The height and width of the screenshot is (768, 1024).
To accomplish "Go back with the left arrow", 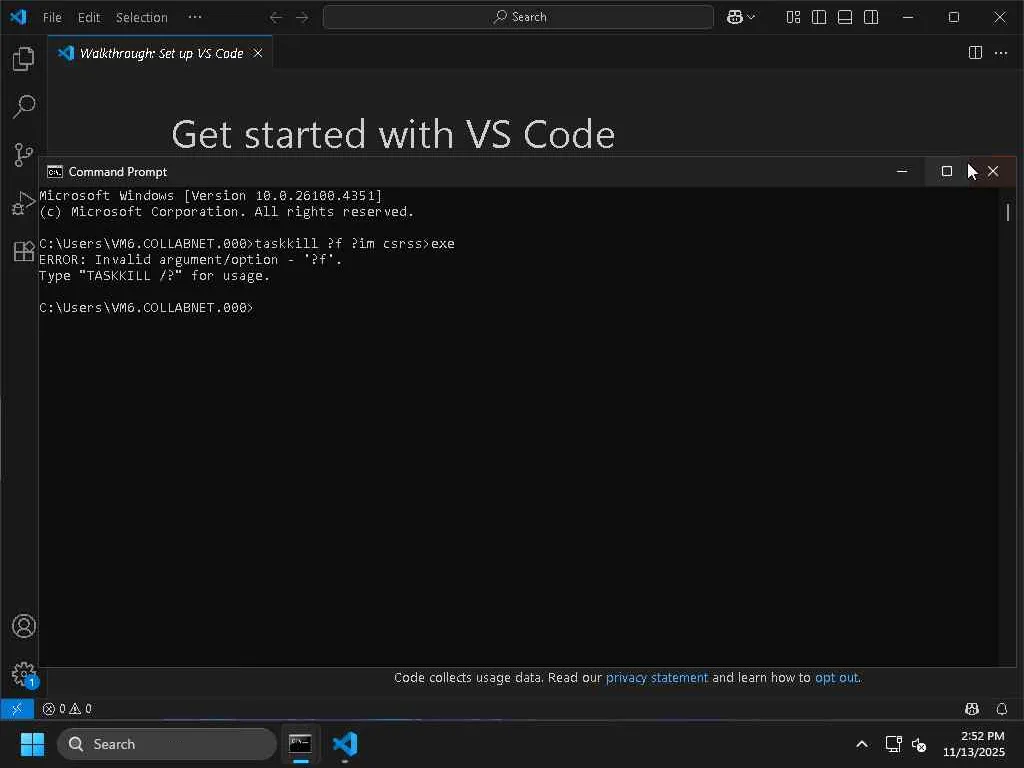I will 276,18.
